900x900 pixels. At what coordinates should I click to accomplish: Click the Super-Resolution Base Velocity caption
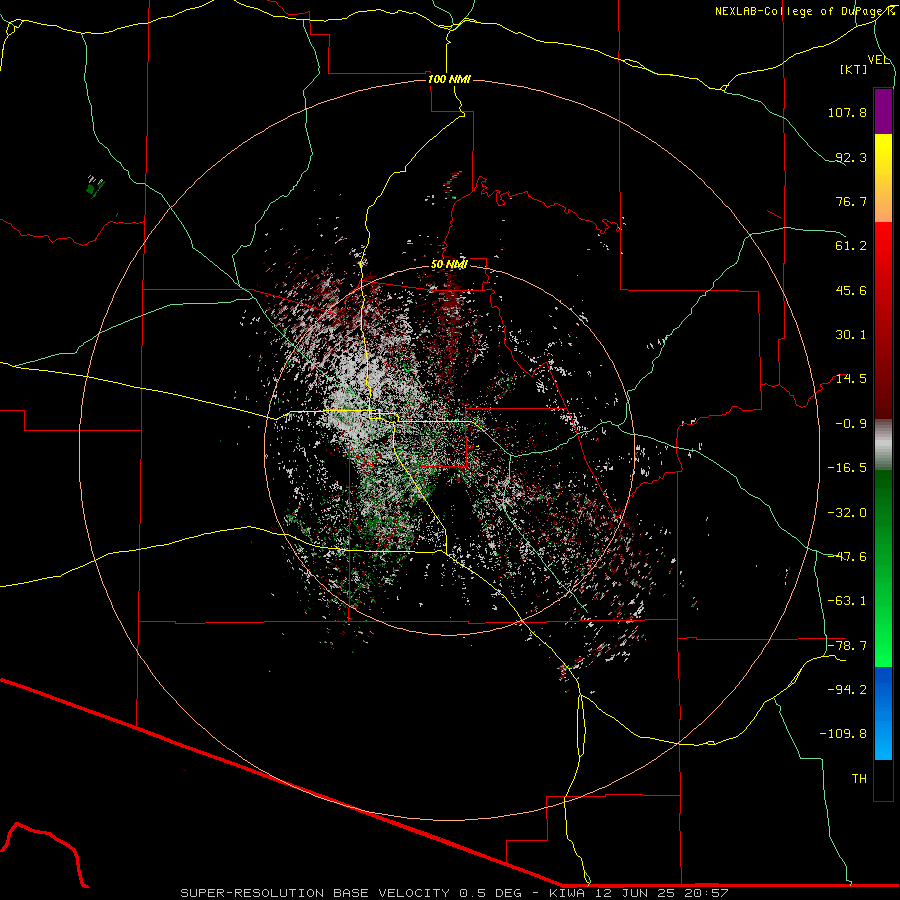[x=455, y=893]
